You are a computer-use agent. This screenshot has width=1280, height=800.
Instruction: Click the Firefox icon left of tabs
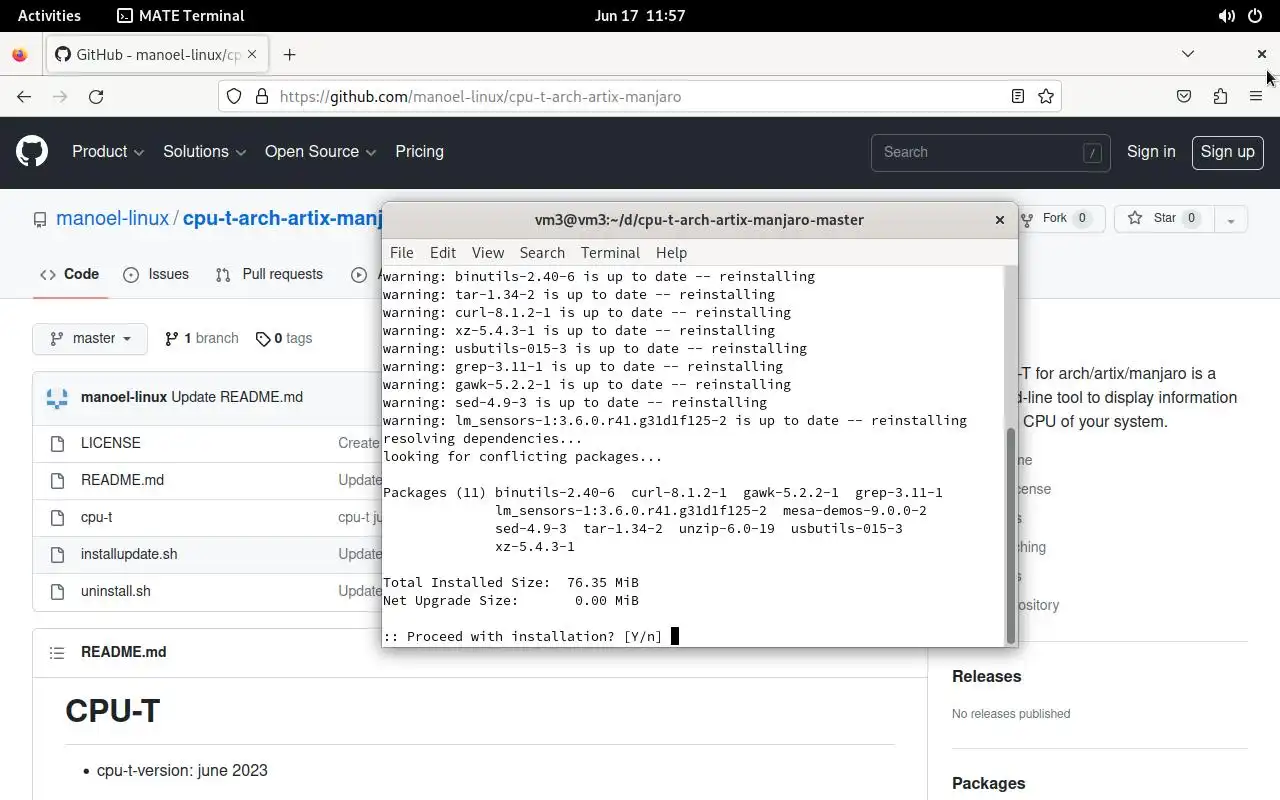click(x=20, y=55)
